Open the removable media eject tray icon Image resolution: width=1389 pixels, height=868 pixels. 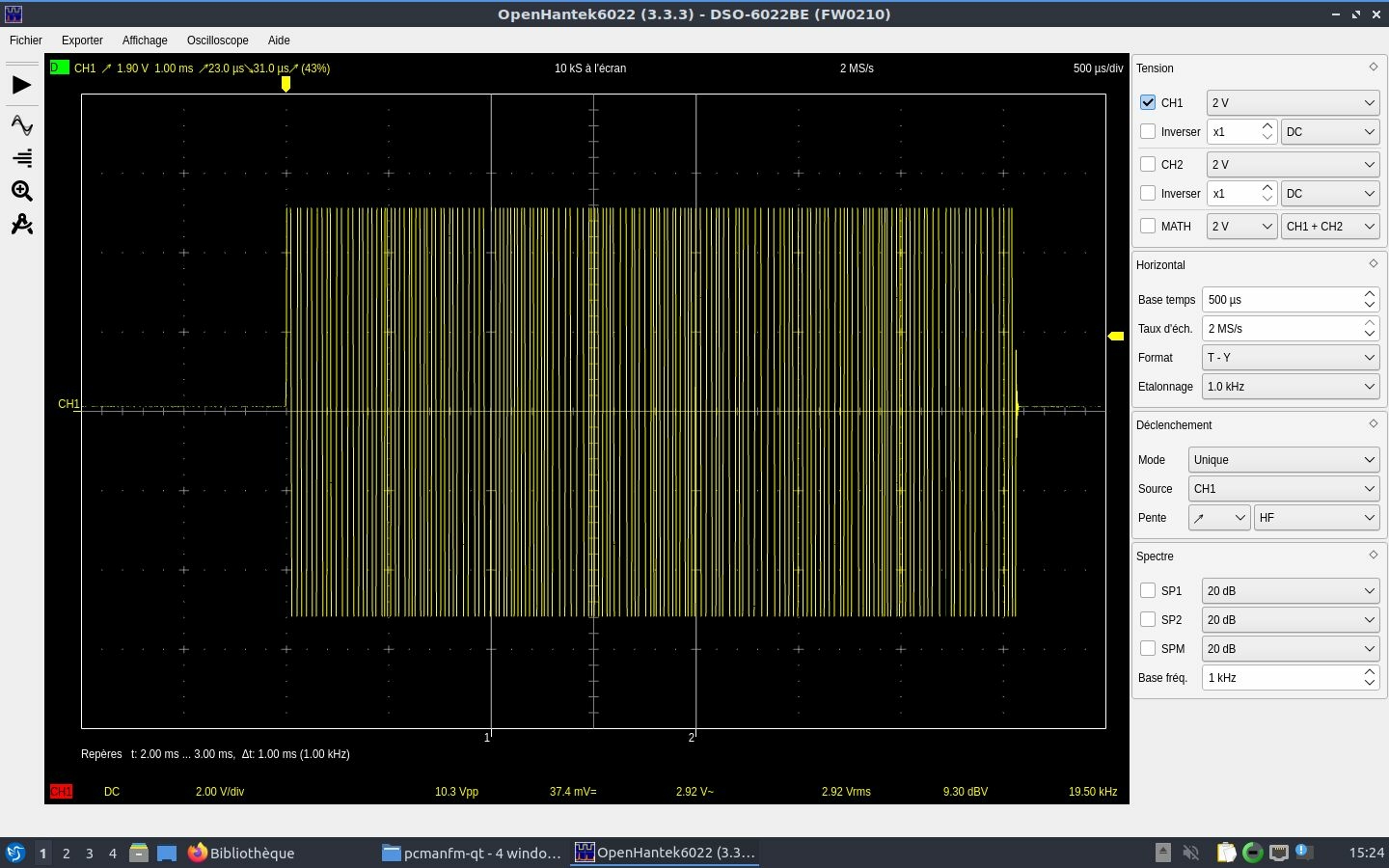click(1163, 853)
